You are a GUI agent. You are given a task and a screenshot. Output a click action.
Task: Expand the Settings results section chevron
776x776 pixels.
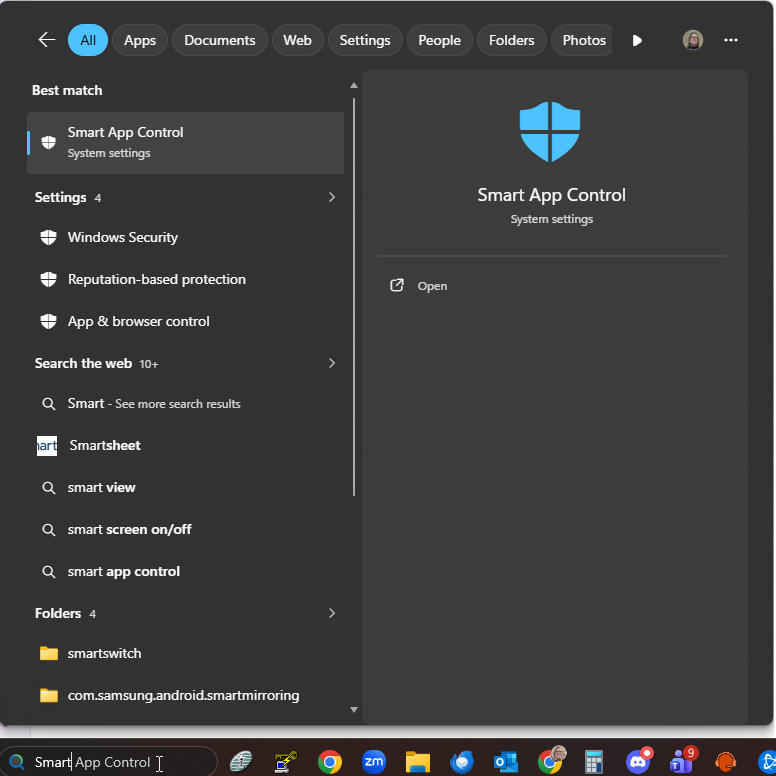point(332,197)
